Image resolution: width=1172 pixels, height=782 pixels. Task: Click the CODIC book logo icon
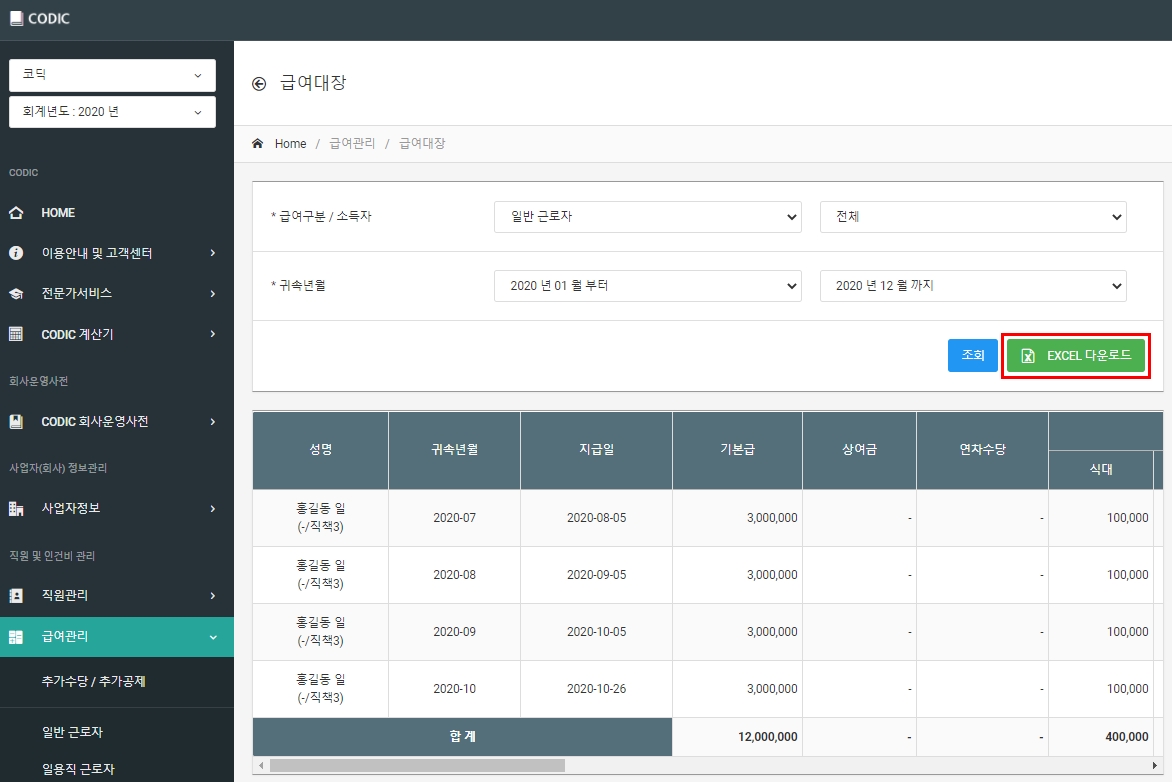coord(16,19)
